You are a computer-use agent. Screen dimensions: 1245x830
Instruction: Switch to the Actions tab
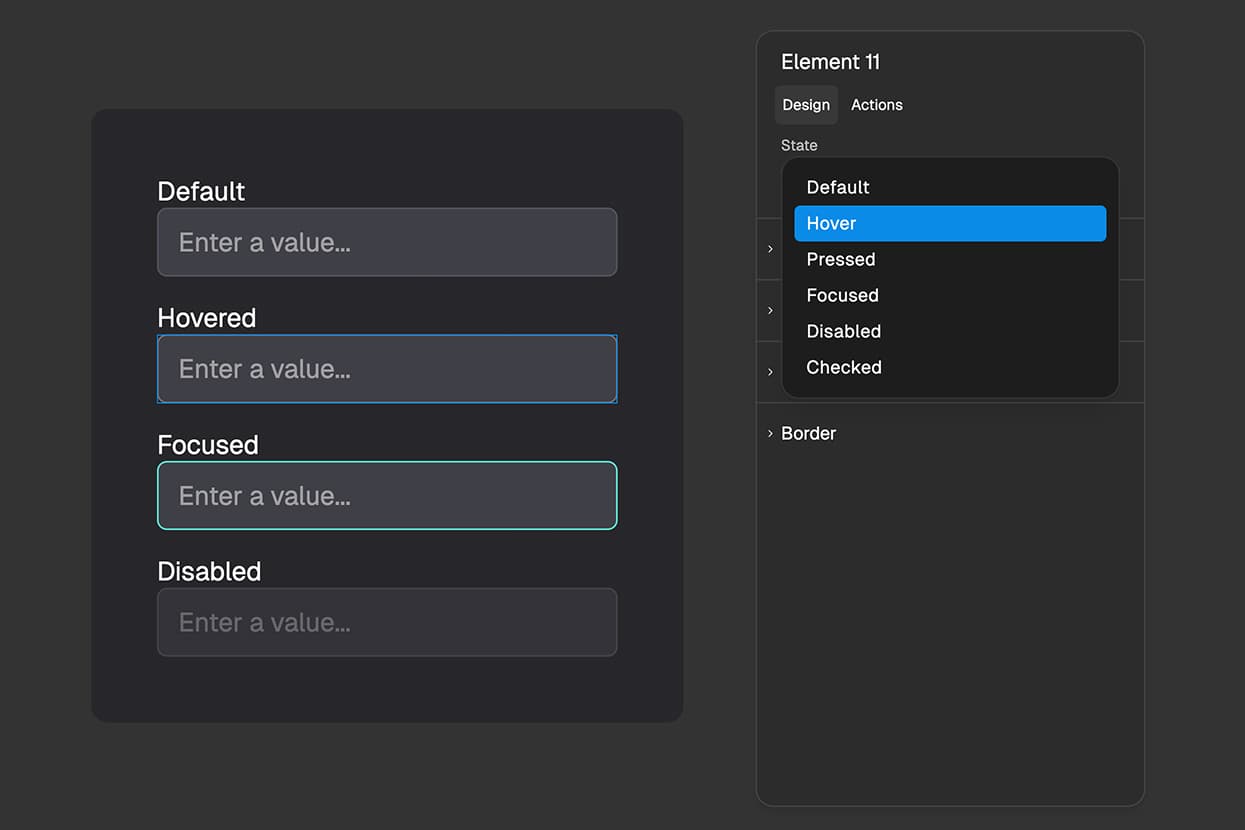click(876, 105)
